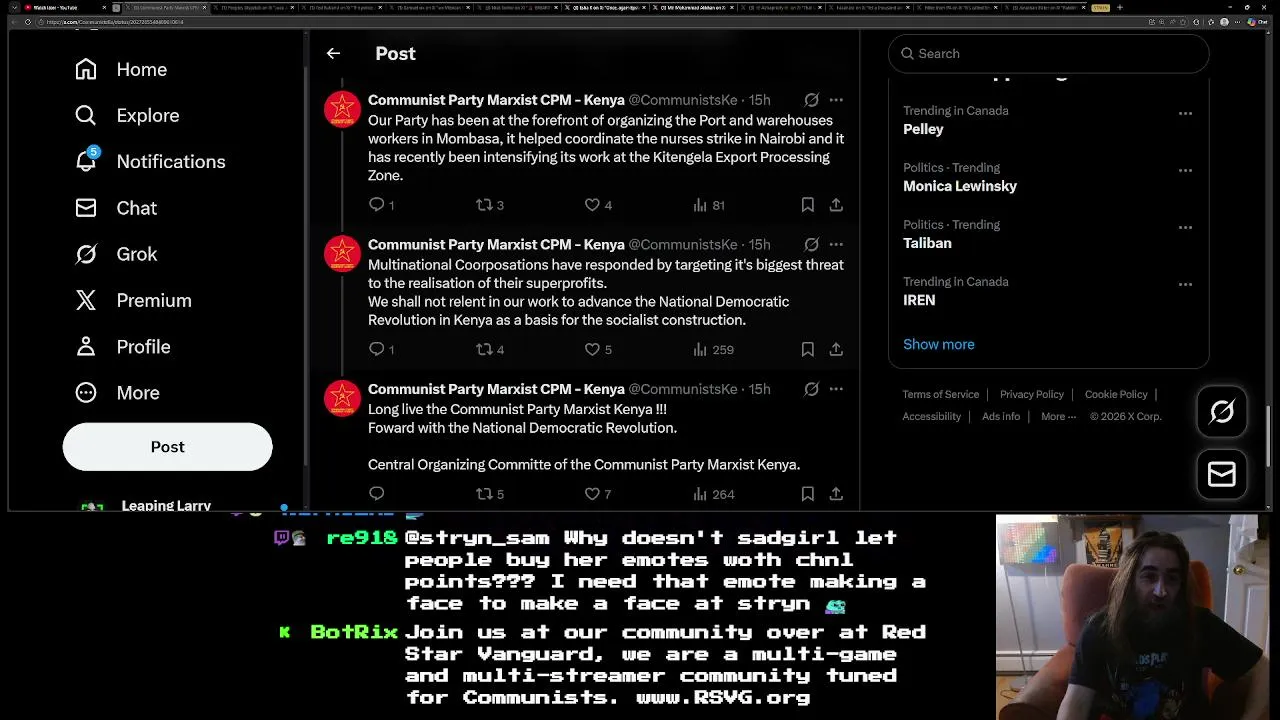This screenshot has height=720, width=1280.
Task: Switch to the Watch later YouTube tab
Action: click(67, 7)
